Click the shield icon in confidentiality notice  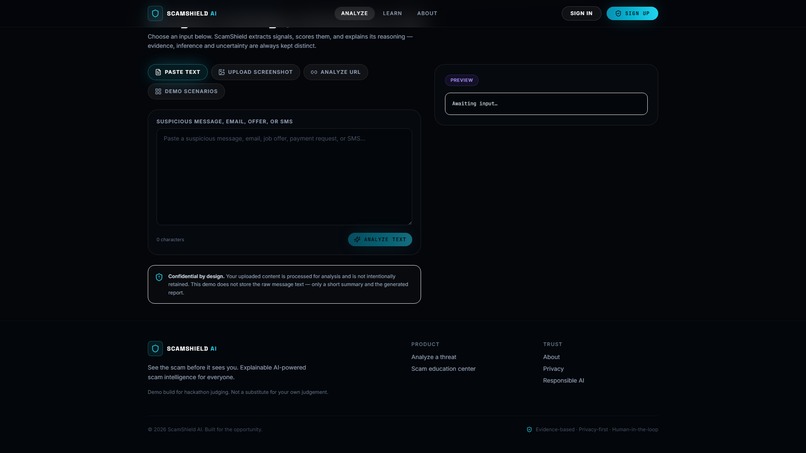coord(159,277)
